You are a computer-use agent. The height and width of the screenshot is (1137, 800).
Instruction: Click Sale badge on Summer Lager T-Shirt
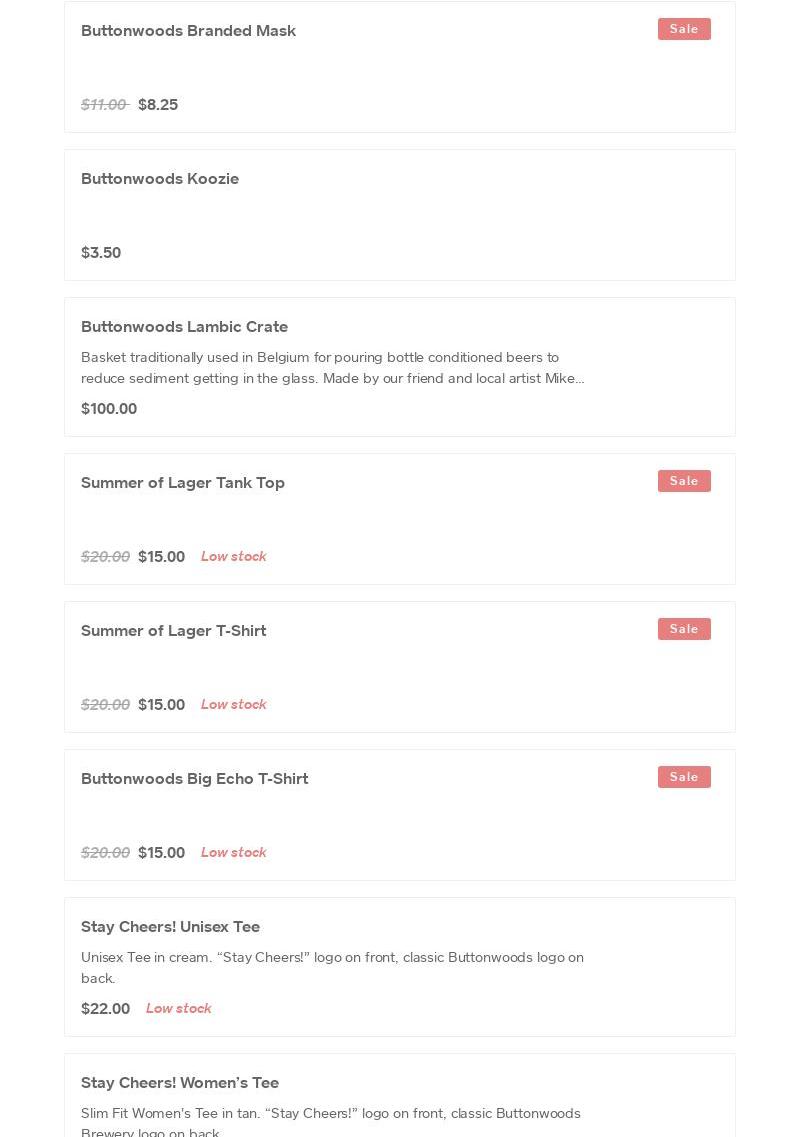coord(684,629)
